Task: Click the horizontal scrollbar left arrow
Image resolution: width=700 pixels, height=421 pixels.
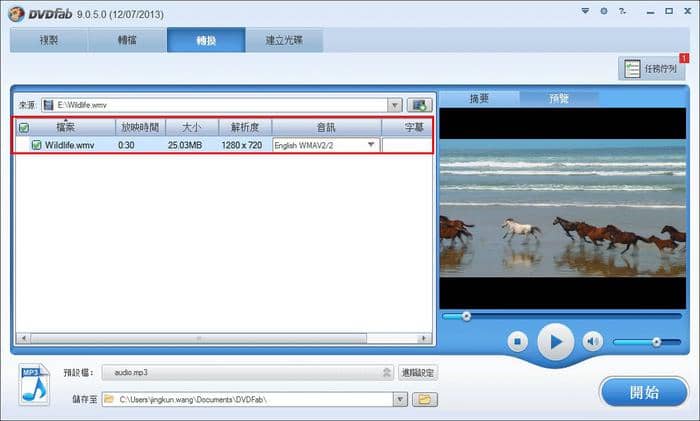Action: [24, 338]
